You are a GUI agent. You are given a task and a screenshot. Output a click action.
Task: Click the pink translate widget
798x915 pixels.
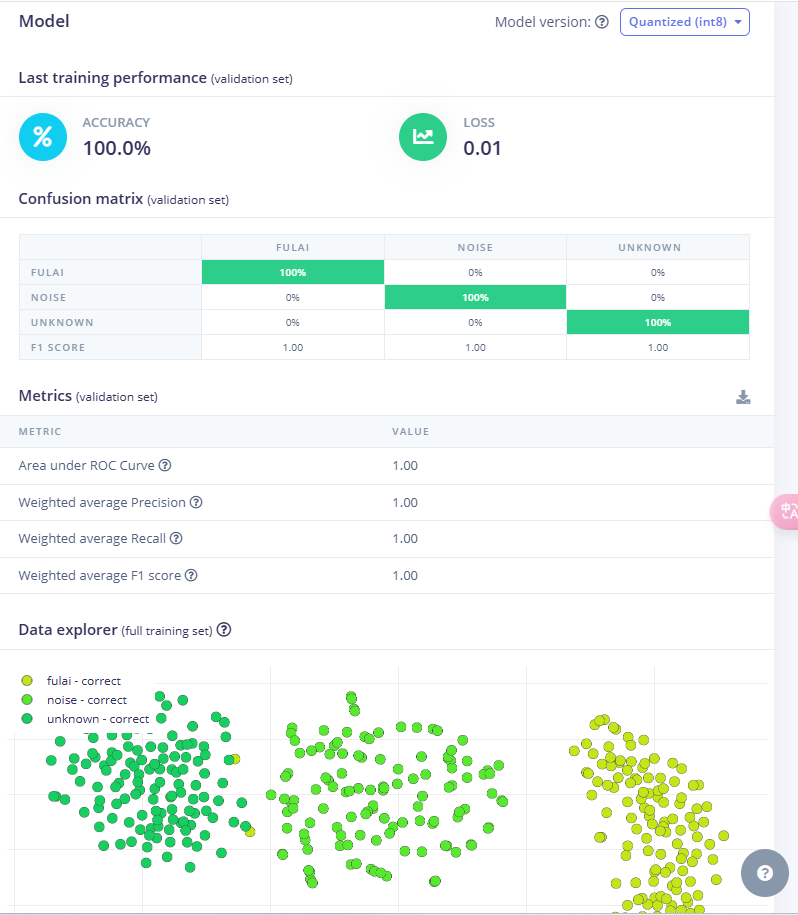click(785, 511)
